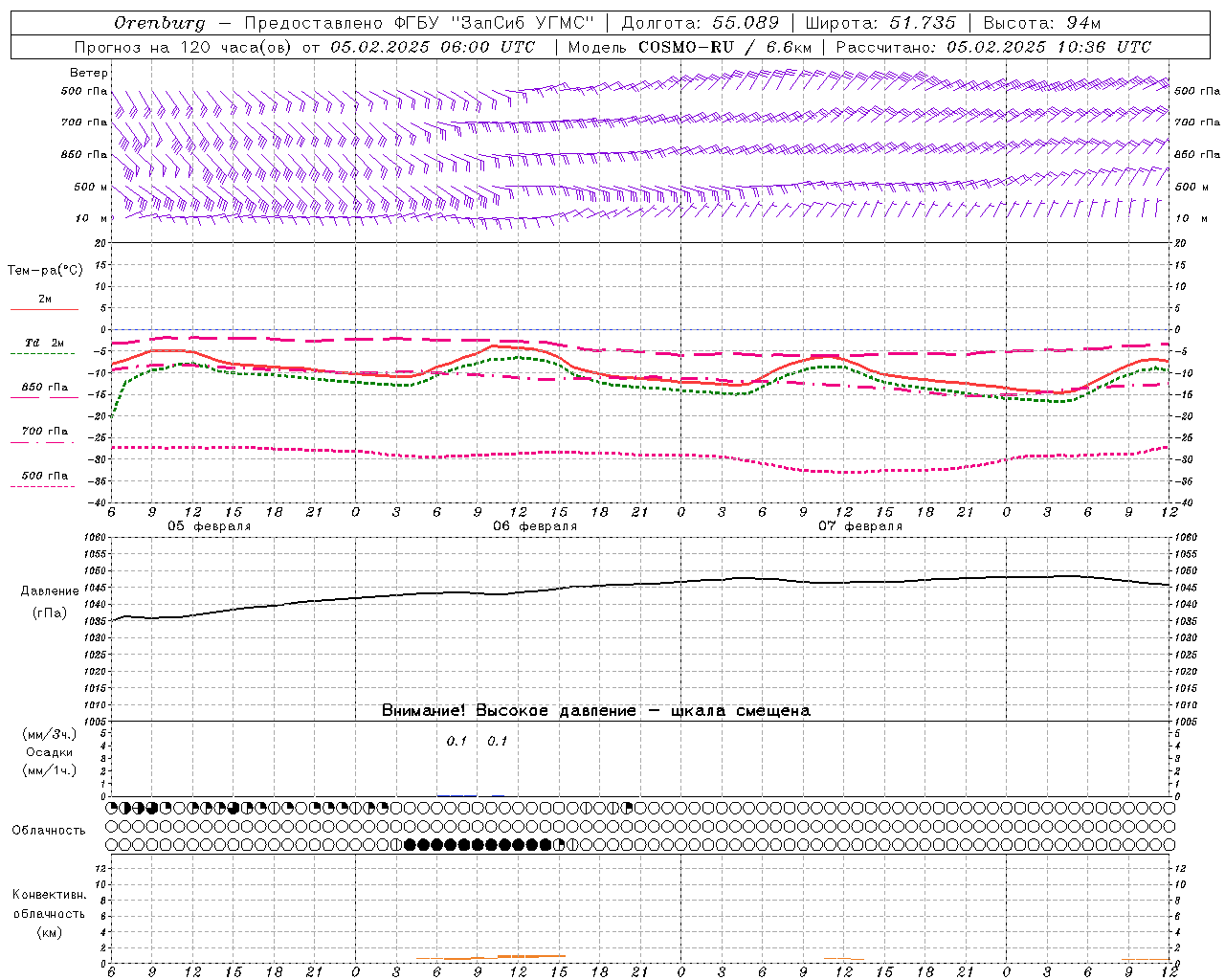Select the (мм/3ч.) precipitation unit label
Screen dimensions: 1225x980
50,734
